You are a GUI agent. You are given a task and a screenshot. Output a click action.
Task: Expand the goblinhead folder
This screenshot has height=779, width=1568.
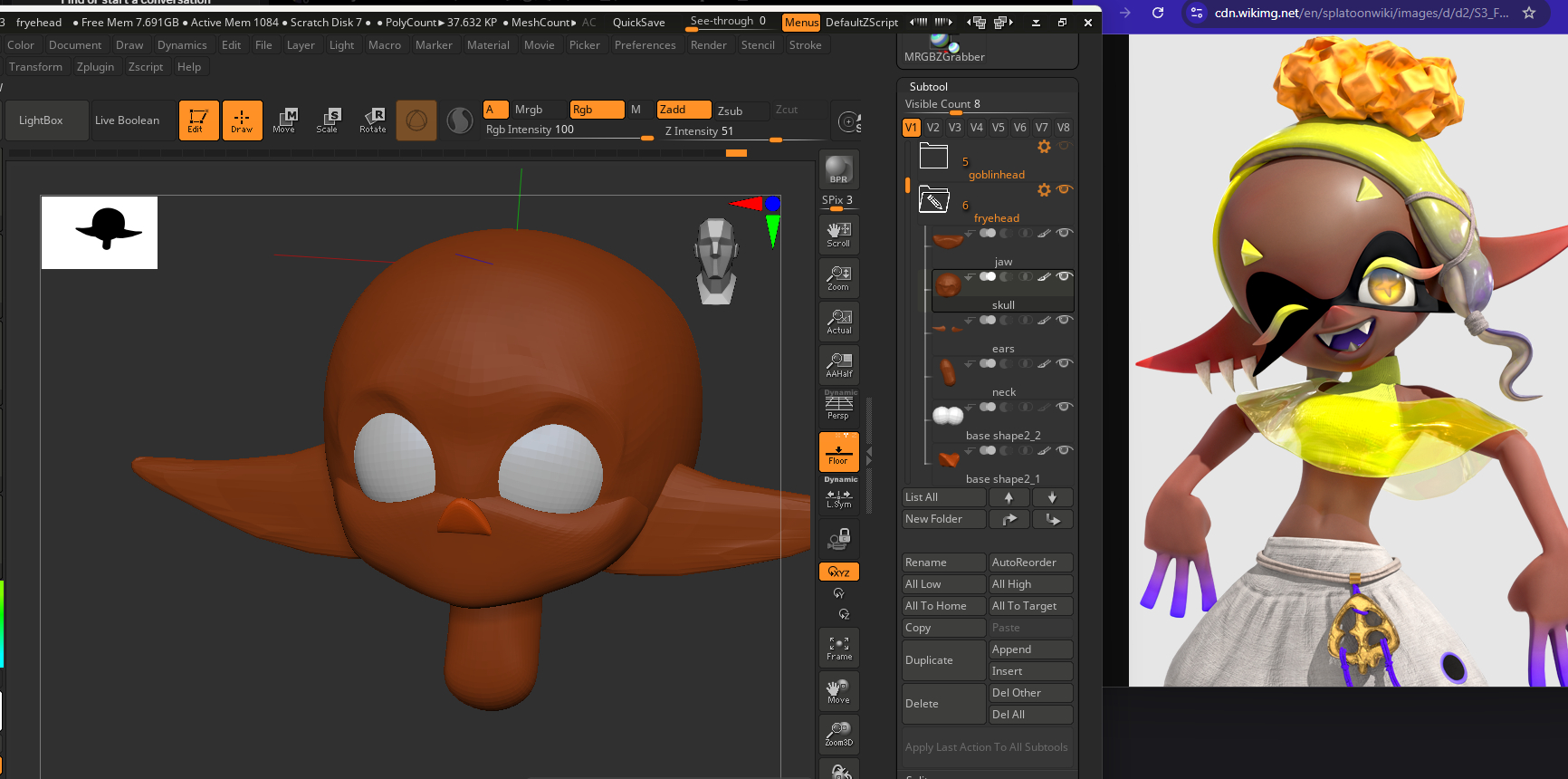[933, 156]
